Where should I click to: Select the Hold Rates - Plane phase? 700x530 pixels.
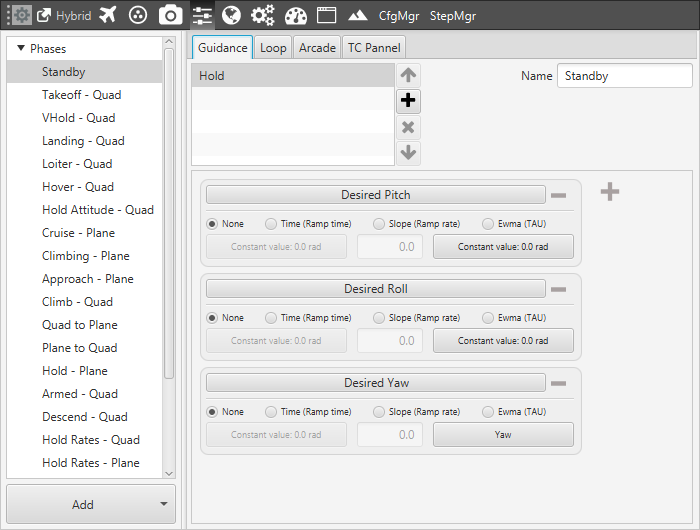pyautogui.click(x=84, y=463)
